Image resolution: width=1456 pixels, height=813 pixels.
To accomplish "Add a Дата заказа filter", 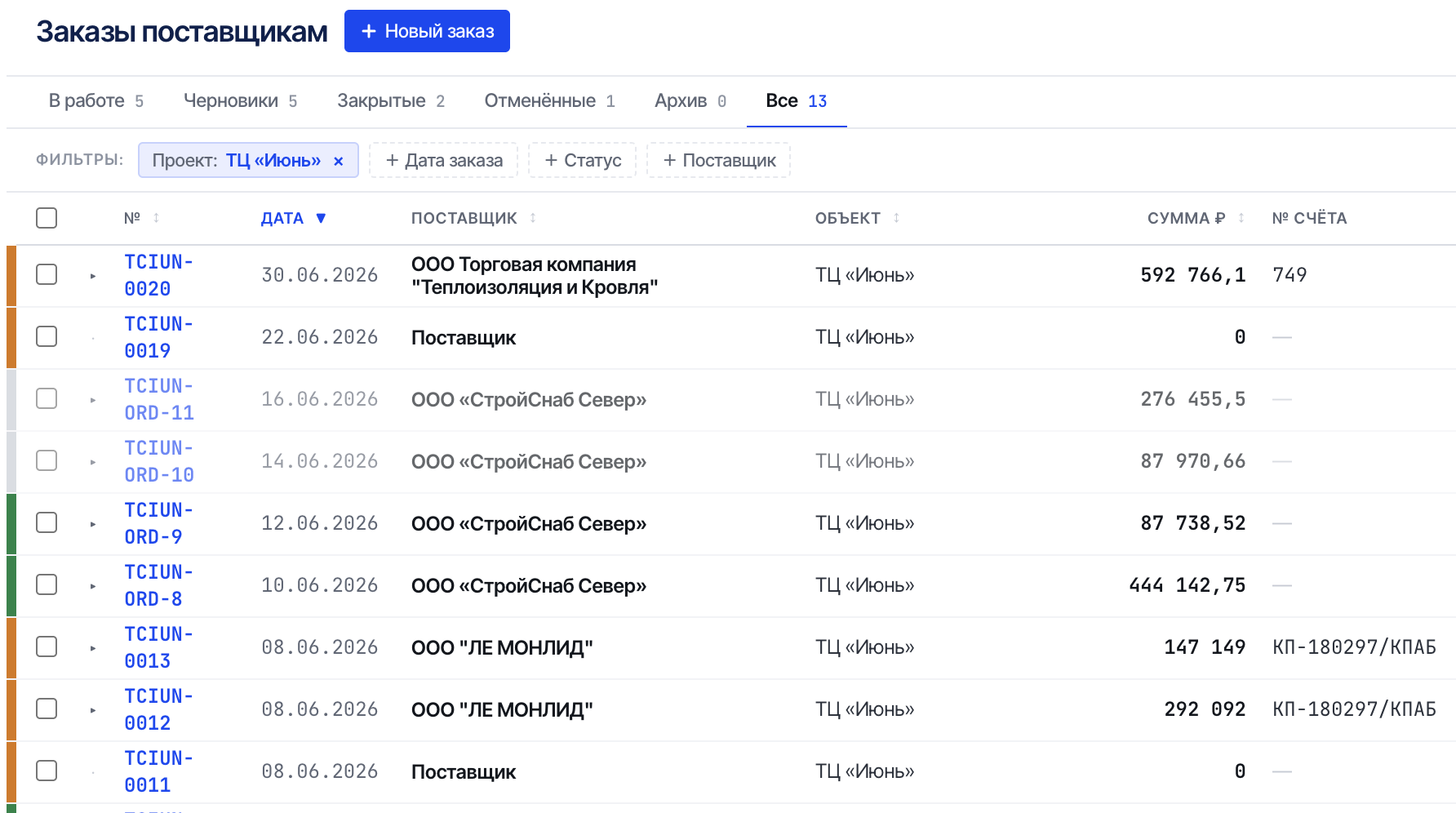I will coord(444,161).
